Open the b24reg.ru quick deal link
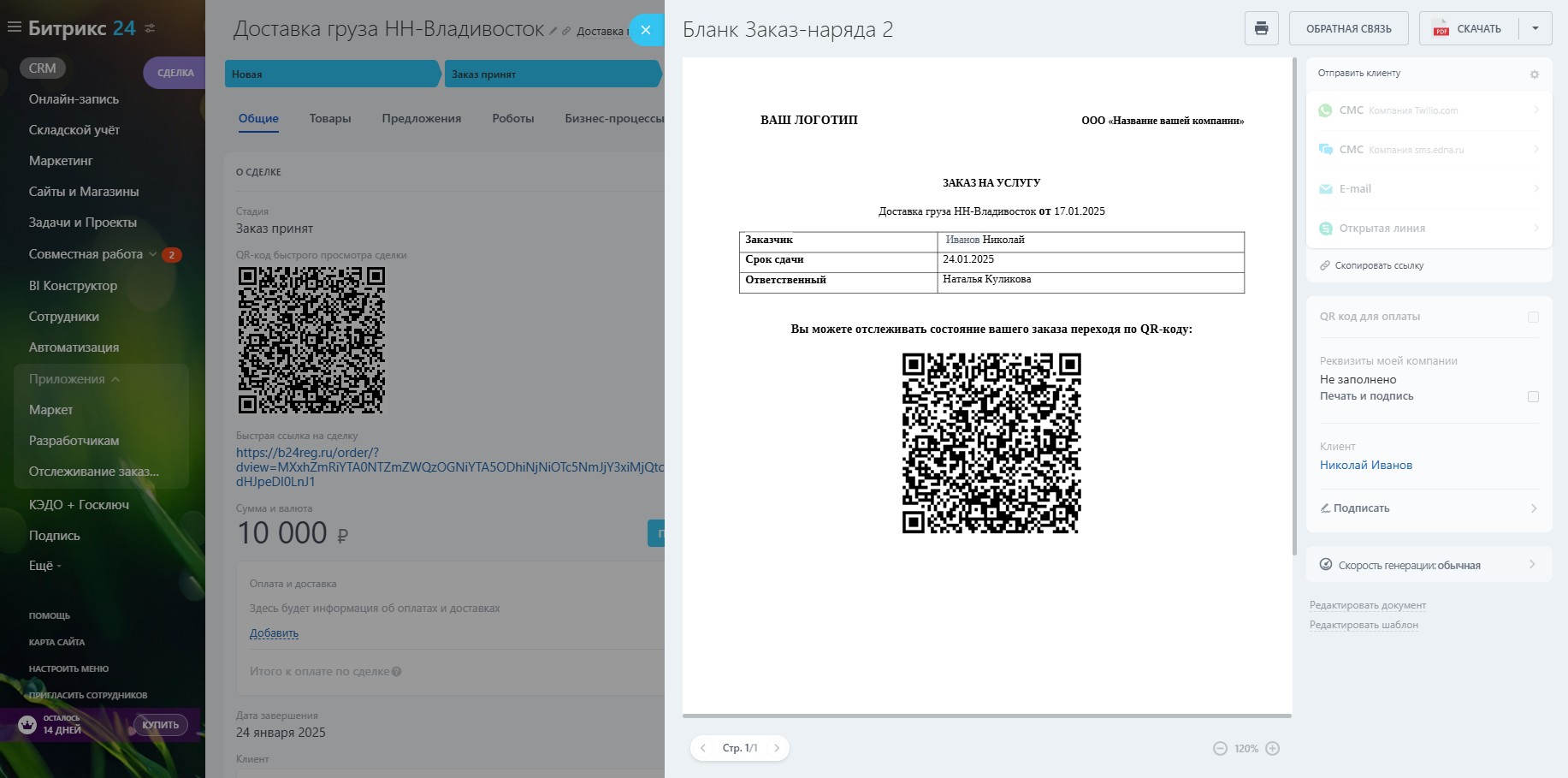Screen dimensions: 1568x778 tap(450, 467)
